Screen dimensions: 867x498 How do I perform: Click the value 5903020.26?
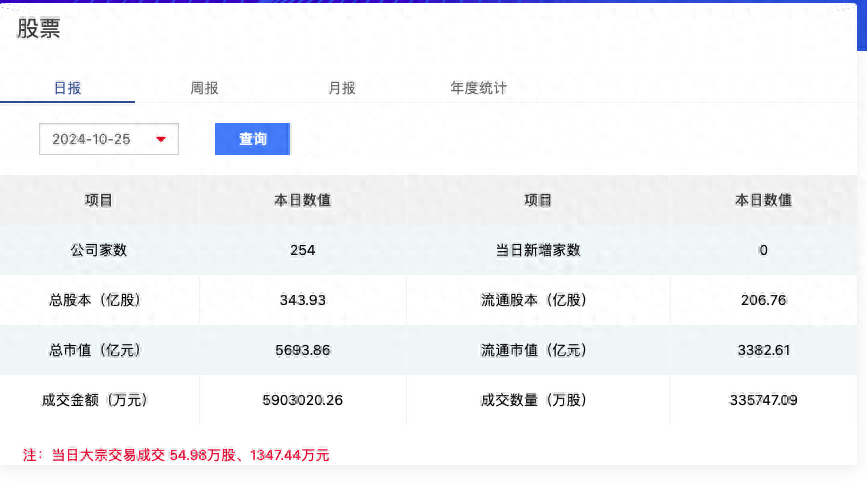302,400
